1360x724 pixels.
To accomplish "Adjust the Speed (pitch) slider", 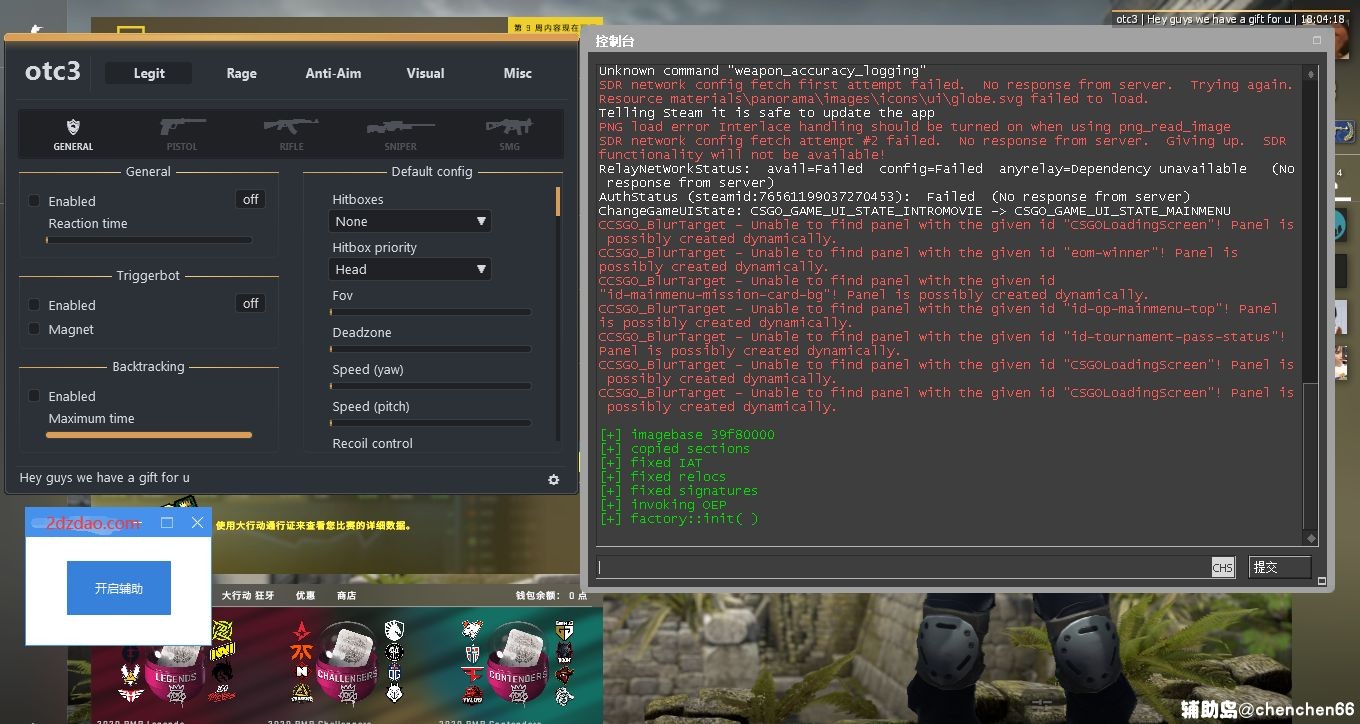I will click(x=430, y=423).
